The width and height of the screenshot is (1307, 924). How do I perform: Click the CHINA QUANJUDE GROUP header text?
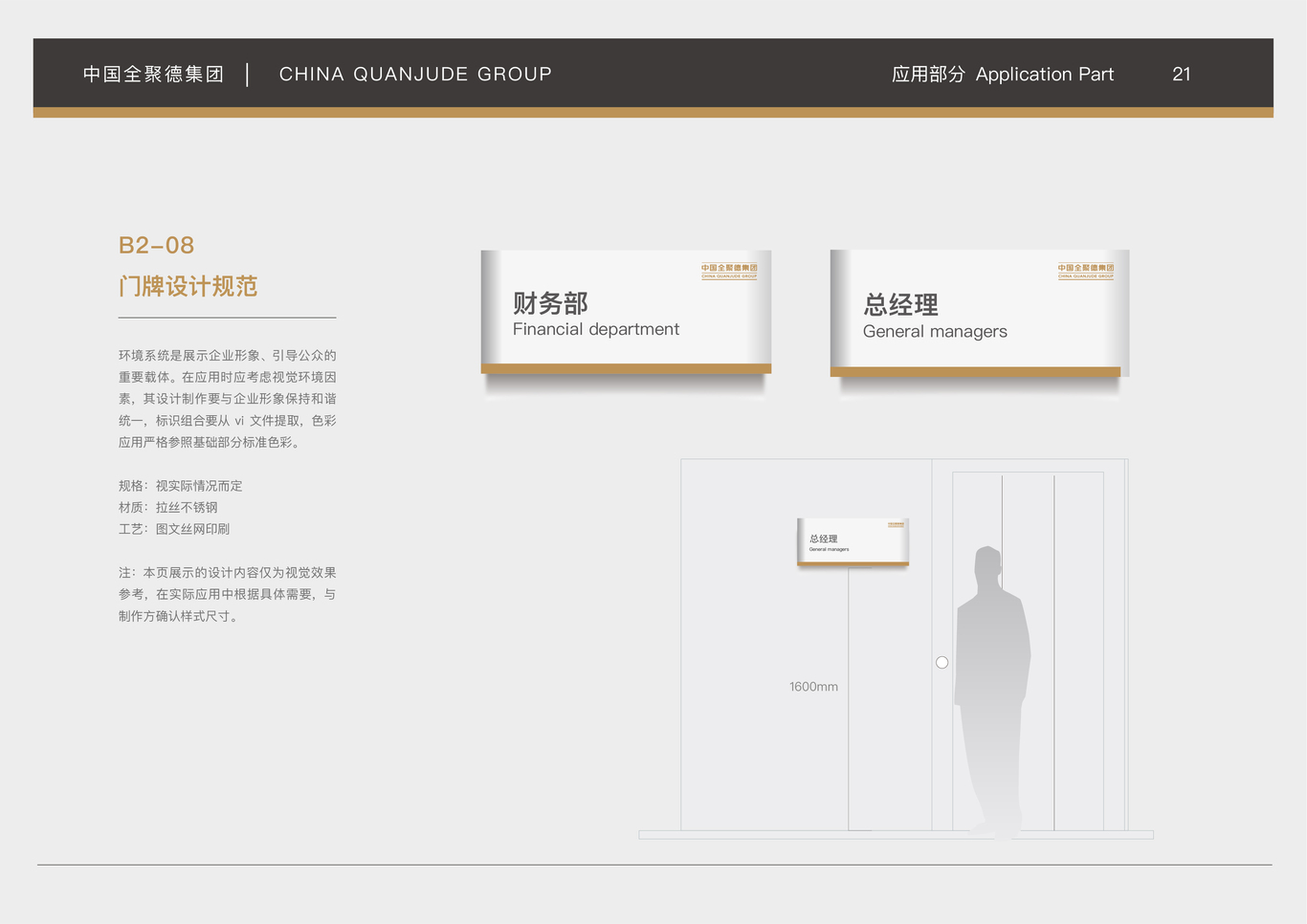[415, 75]
